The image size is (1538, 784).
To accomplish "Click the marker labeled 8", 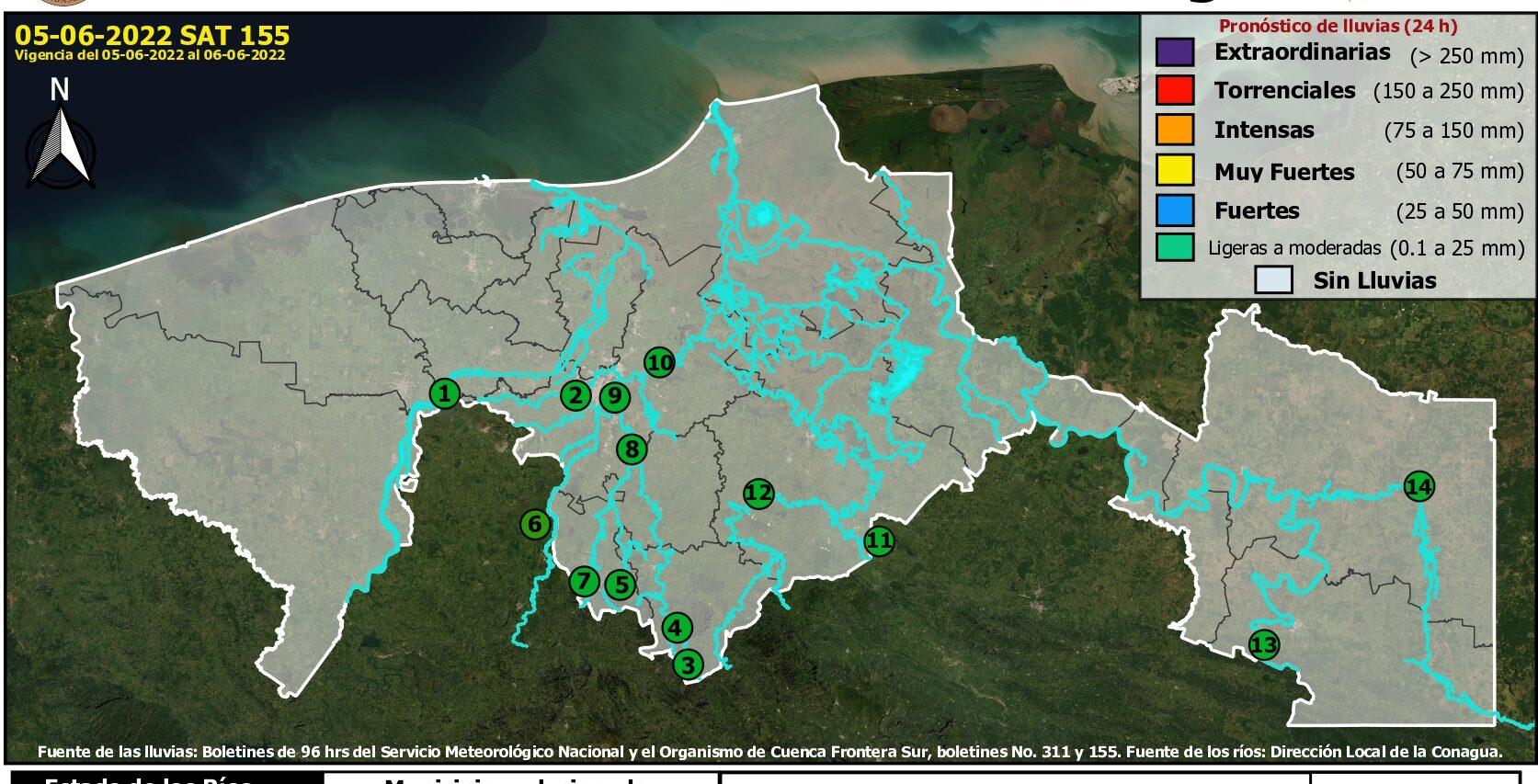I will [632, 449].
